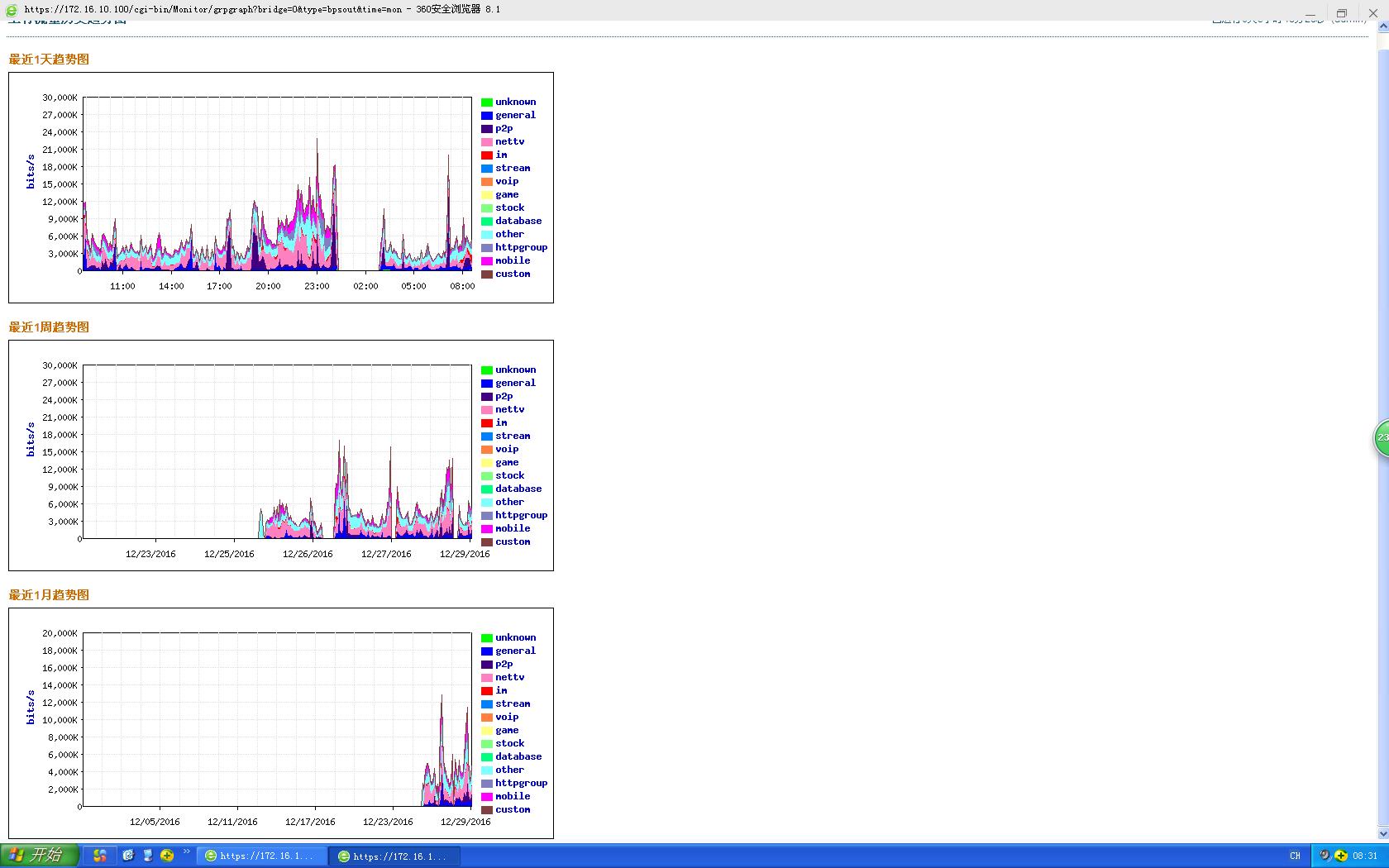Switch to first https://172.16.1... taskbar window
This screenshot has height=868, width=1389.
[261, 856]
